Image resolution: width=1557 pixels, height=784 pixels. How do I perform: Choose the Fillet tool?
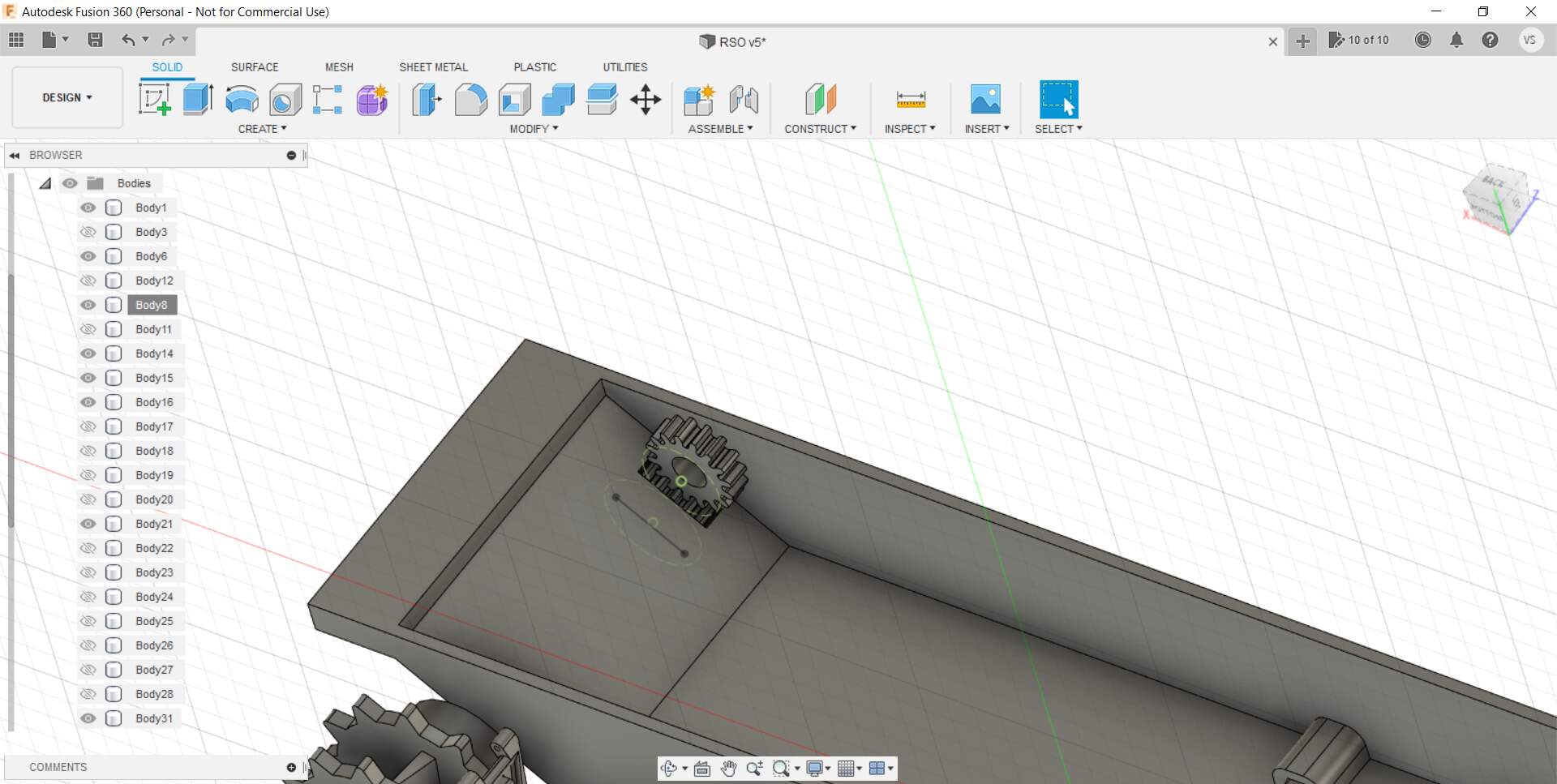[470, 100]
